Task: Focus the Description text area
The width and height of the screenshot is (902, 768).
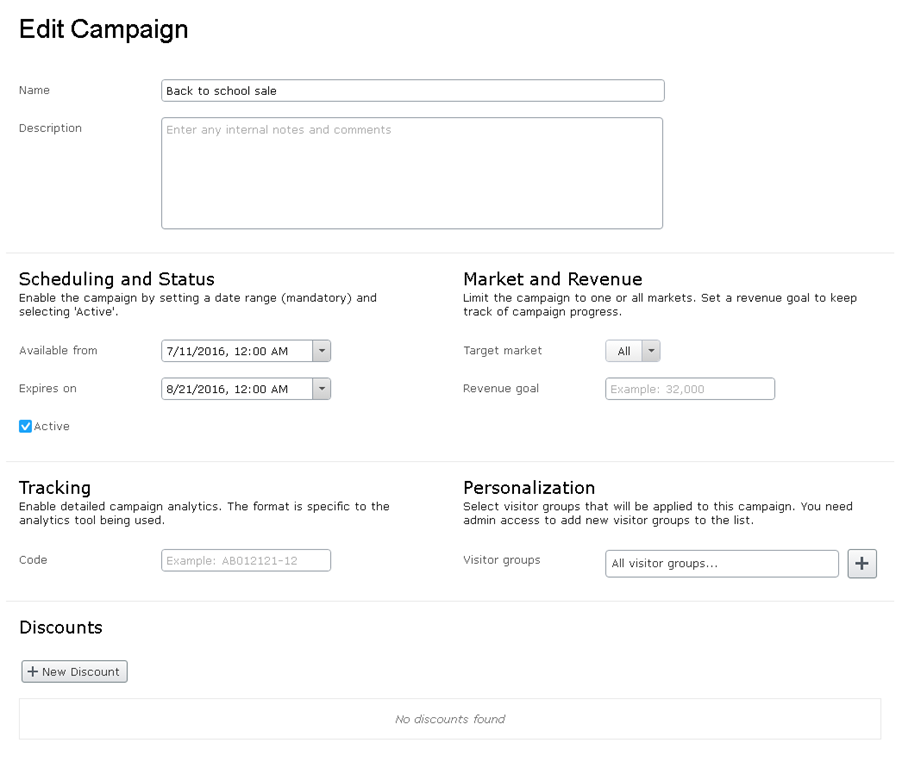Action: [x=412, y=173]
